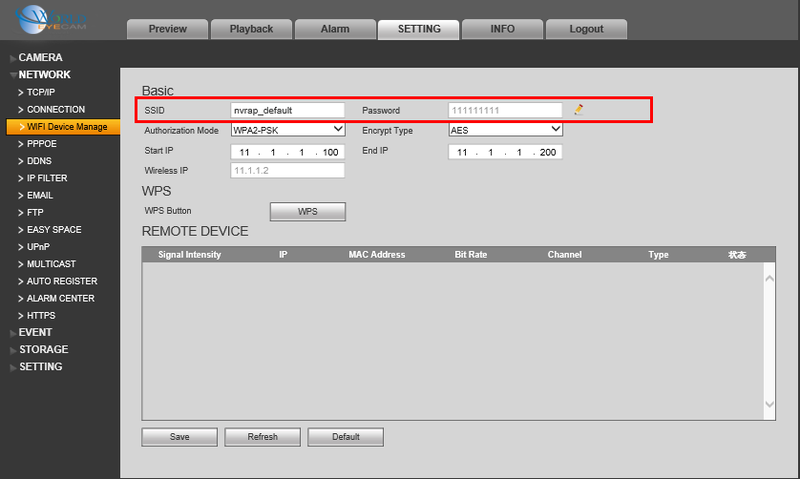Click the End IP last octet 200

pyautogui.click(x=547, y=152)
